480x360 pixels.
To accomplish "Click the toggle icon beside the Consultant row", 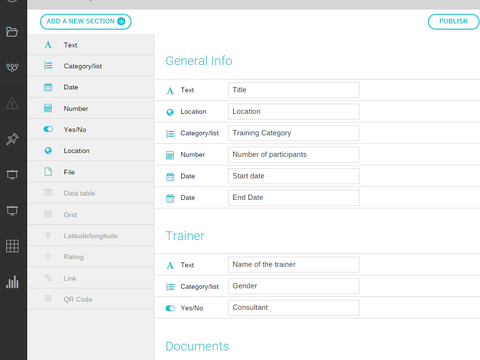I will point(170,308).
